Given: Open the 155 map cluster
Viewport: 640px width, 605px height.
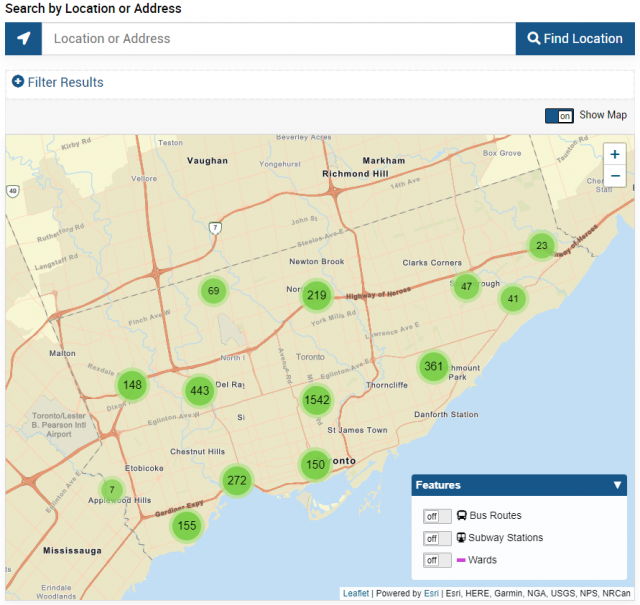Looking at the screenshot, I should point(187,525).
